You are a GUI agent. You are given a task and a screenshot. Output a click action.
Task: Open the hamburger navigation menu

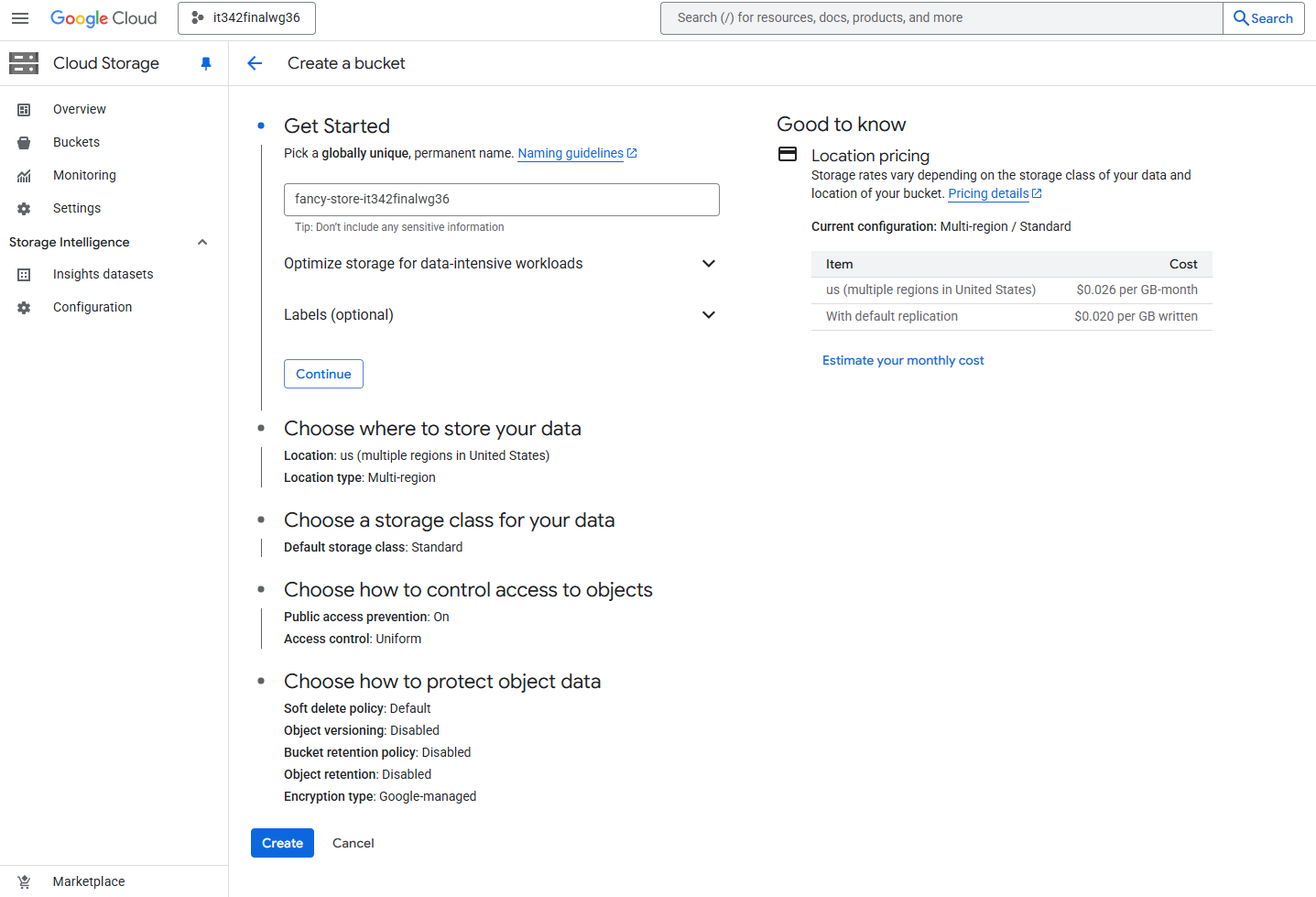tap(20, 18)
